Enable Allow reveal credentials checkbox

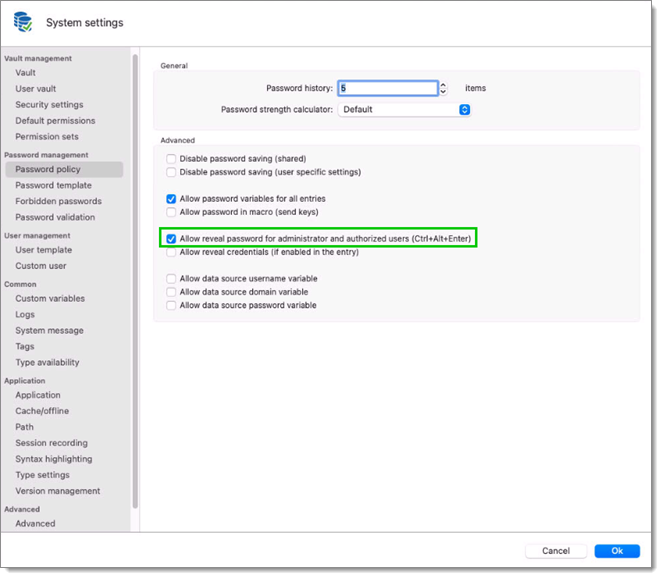(171, 252)
